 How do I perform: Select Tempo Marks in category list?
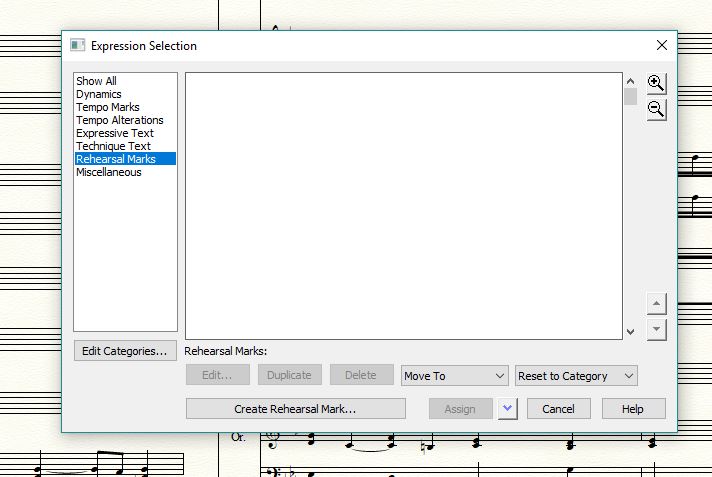coord(107,107)
